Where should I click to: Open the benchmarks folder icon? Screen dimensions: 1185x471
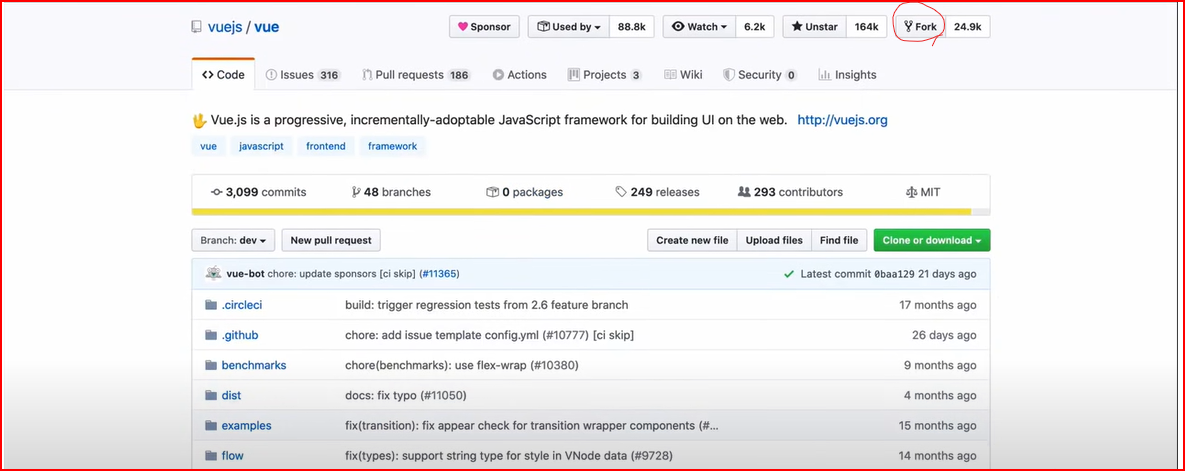[211, 366]
